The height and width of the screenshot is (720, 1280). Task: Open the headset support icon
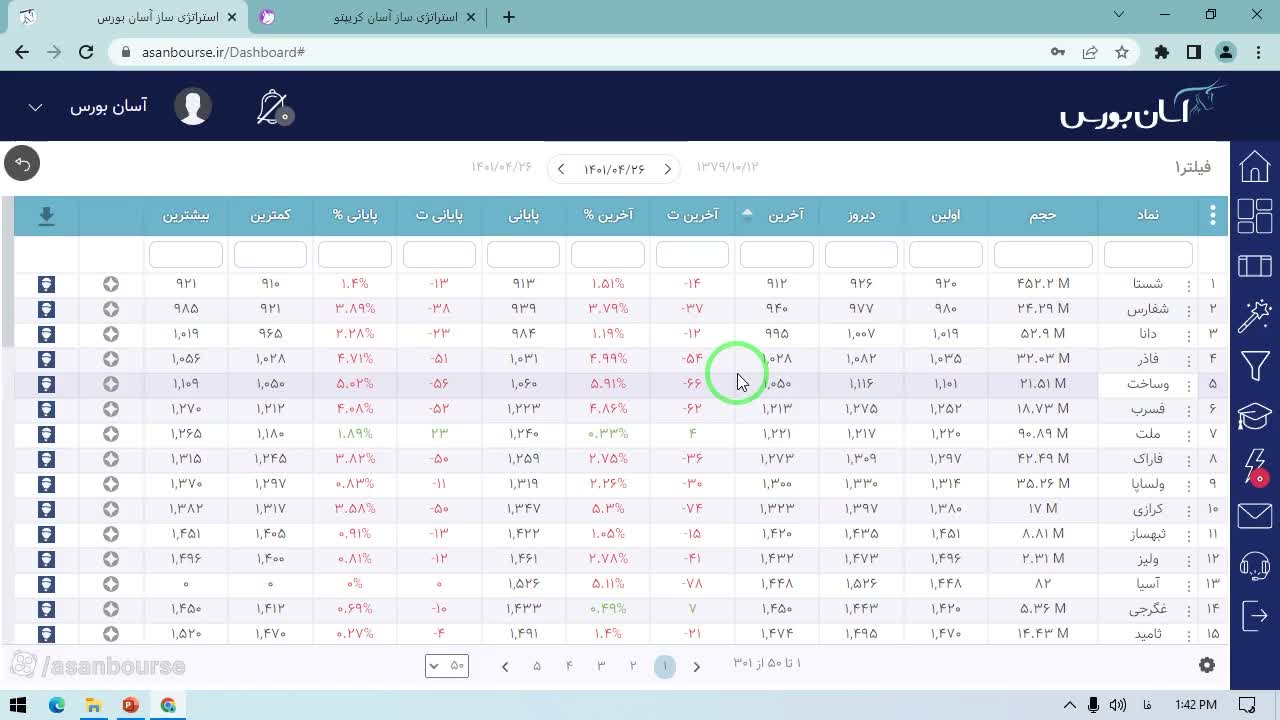[1254, 566]
